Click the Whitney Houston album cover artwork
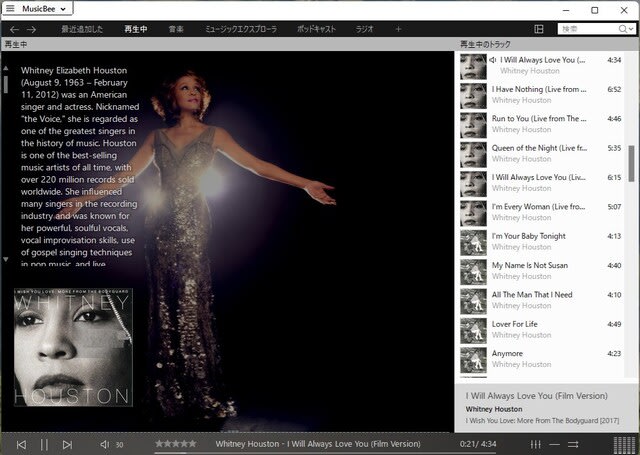Screen dimensions: 640x455 tap(73, 347)
